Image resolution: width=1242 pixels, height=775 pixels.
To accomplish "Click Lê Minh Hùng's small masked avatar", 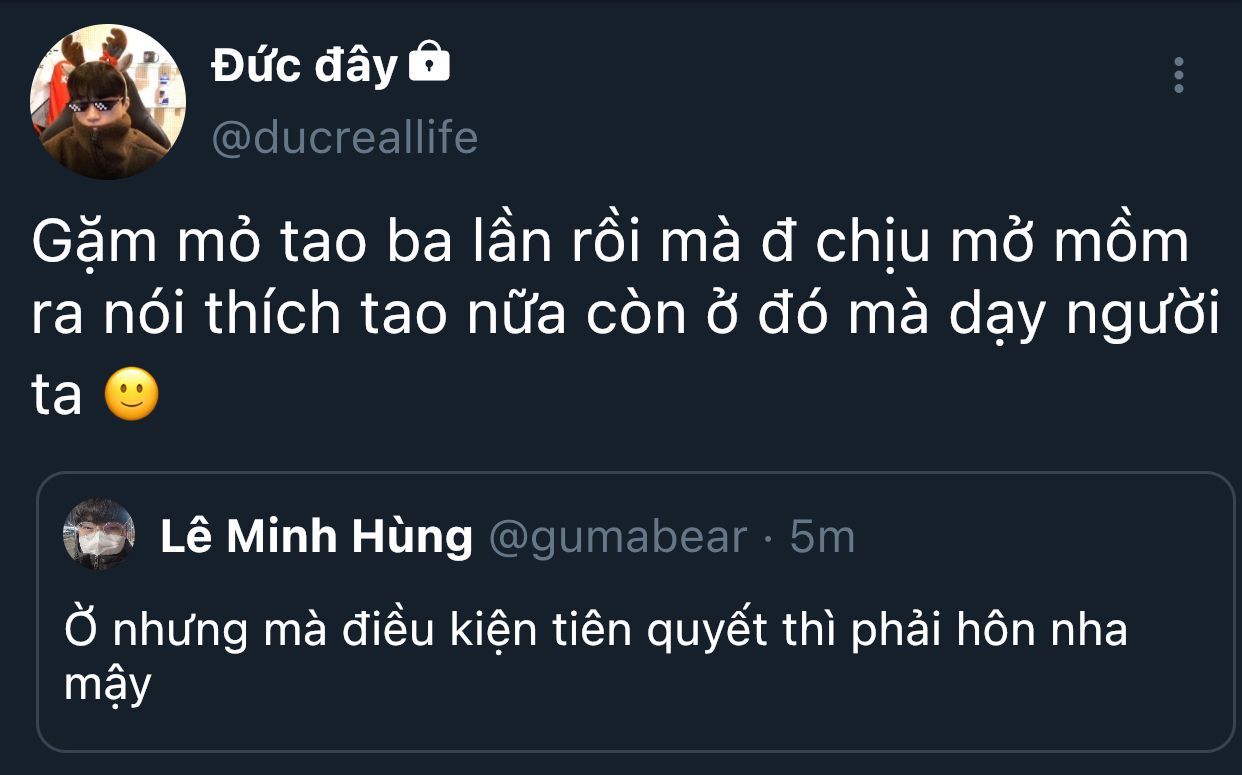I will (x=99, y=535).
